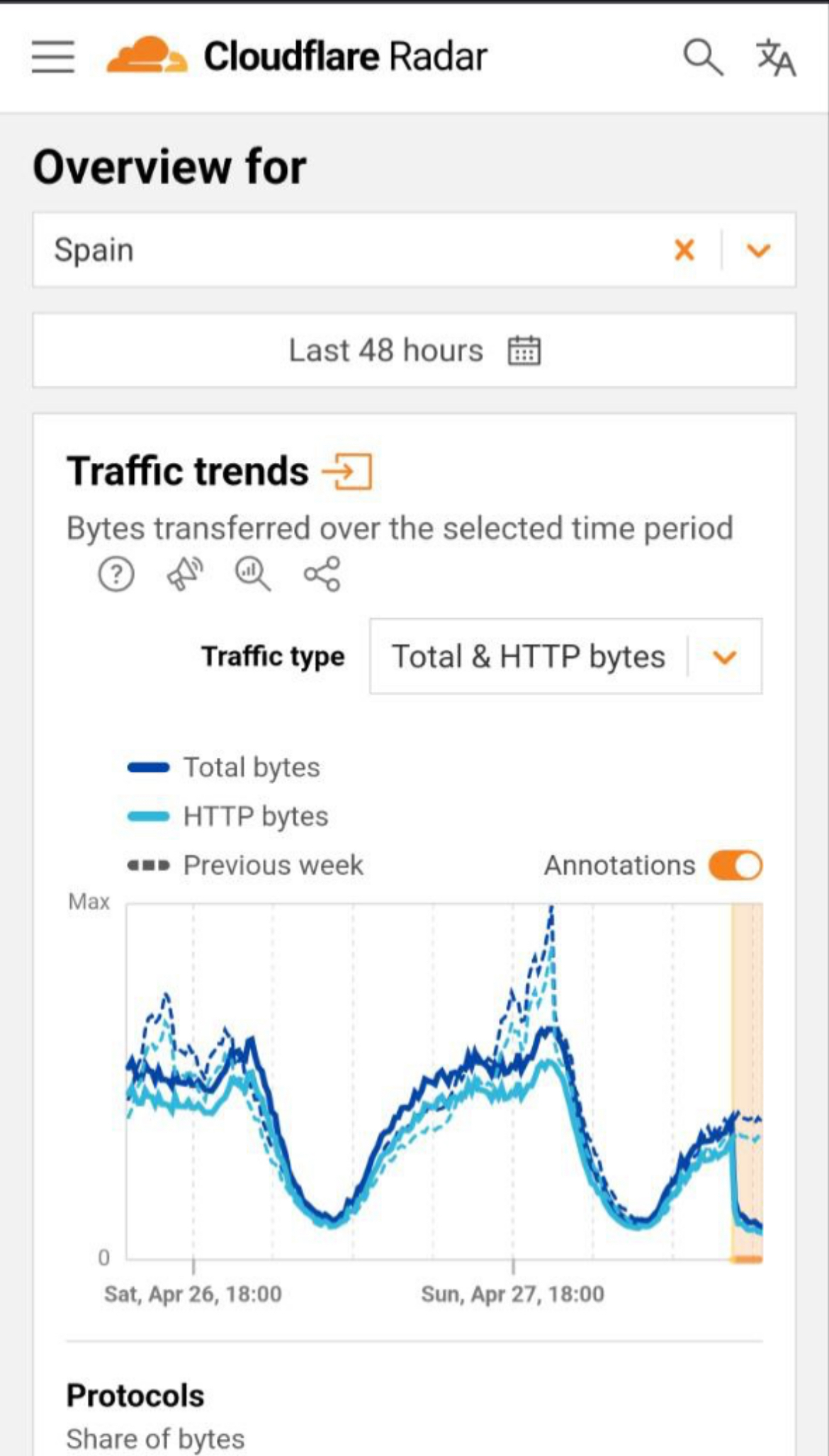Toggle the Previous week legend series

pos(245,866)
